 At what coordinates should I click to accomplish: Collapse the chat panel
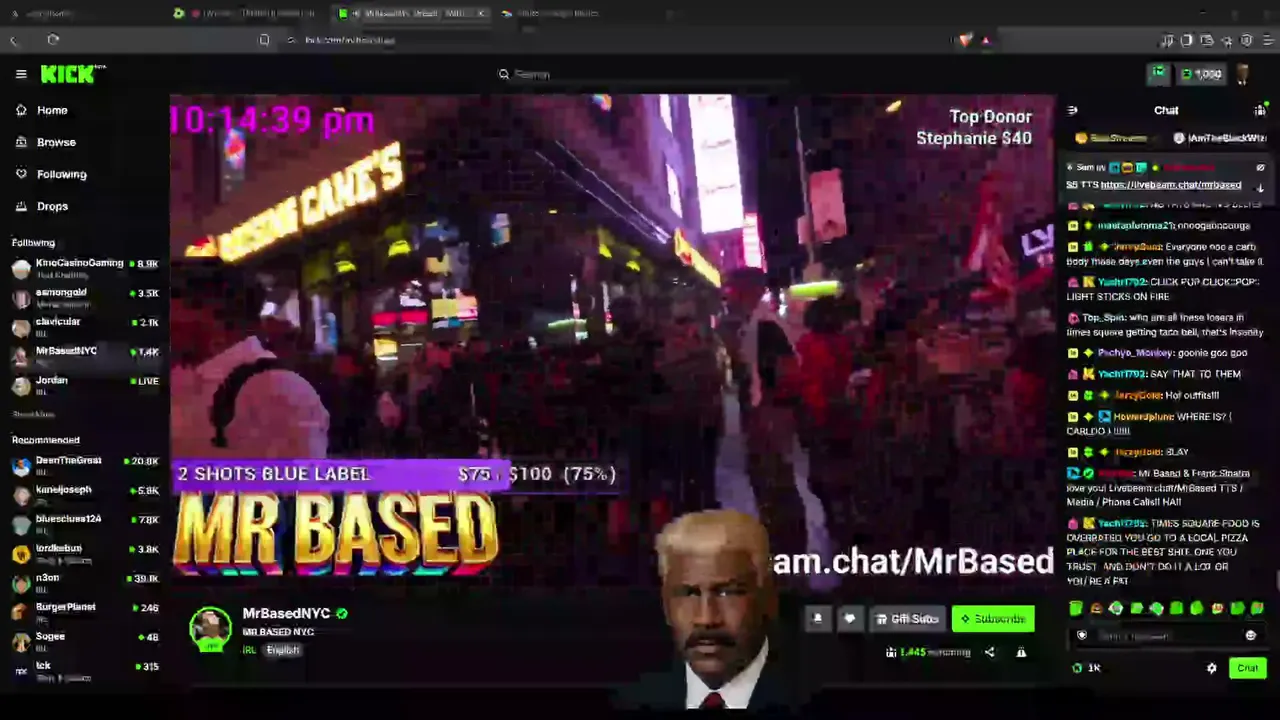click(x=1072, y=110)
